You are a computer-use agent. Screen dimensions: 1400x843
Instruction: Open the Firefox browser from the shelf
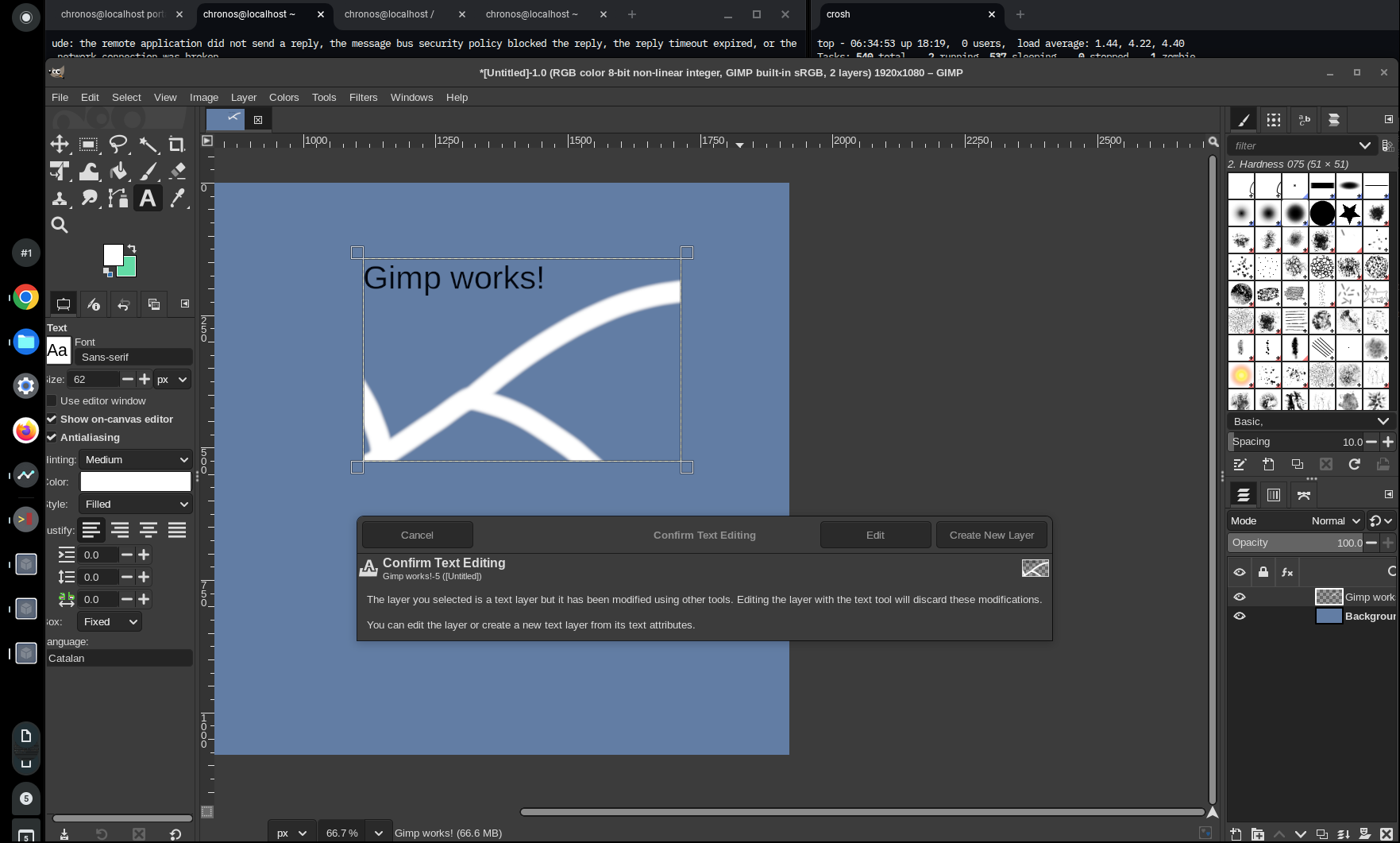tap(26, 431)
